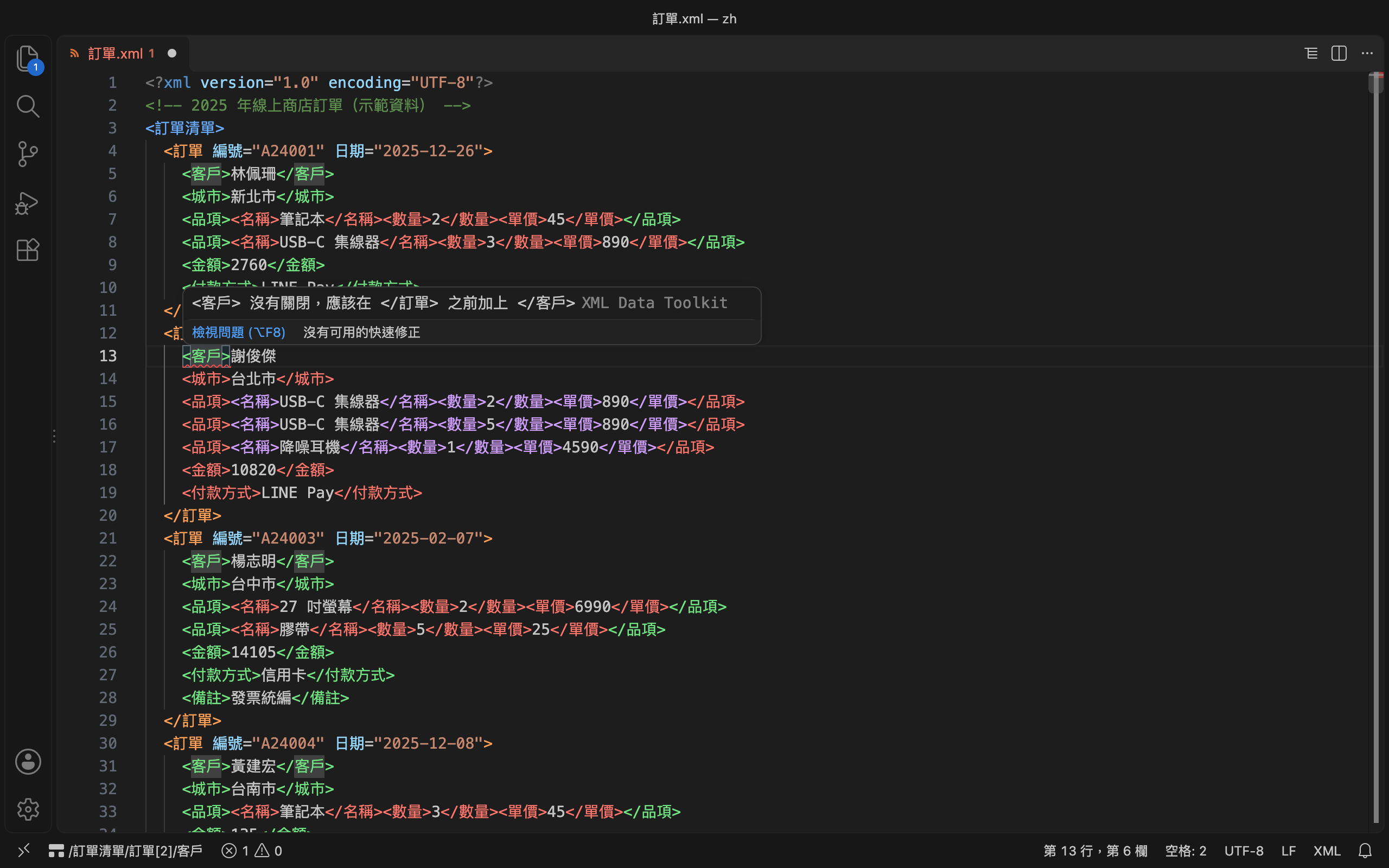
Task: Click line number 21 in the gutter
Action: [x=108, y=538]
